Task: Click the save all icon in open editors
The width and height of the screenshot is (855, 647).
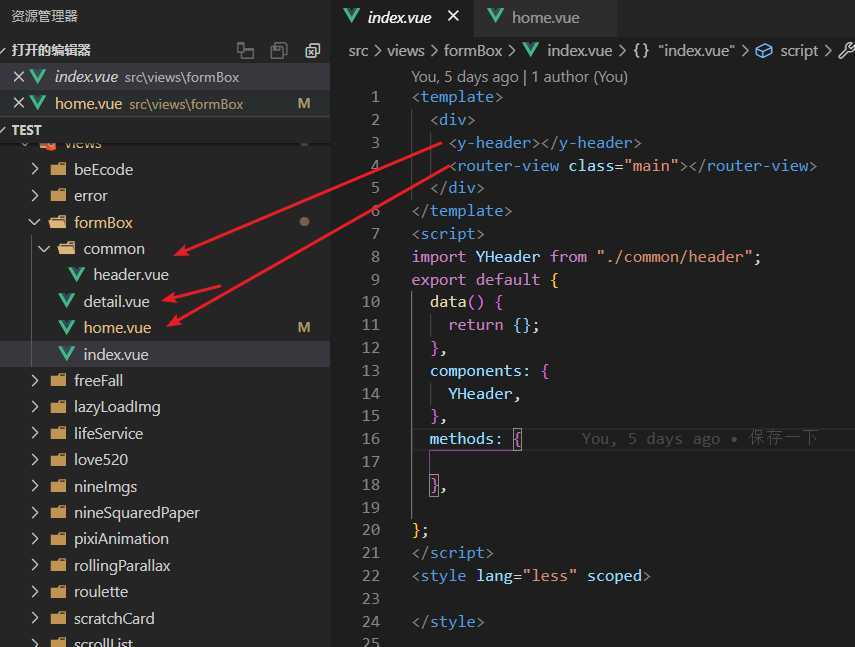Action: click(x=279, y=51)
